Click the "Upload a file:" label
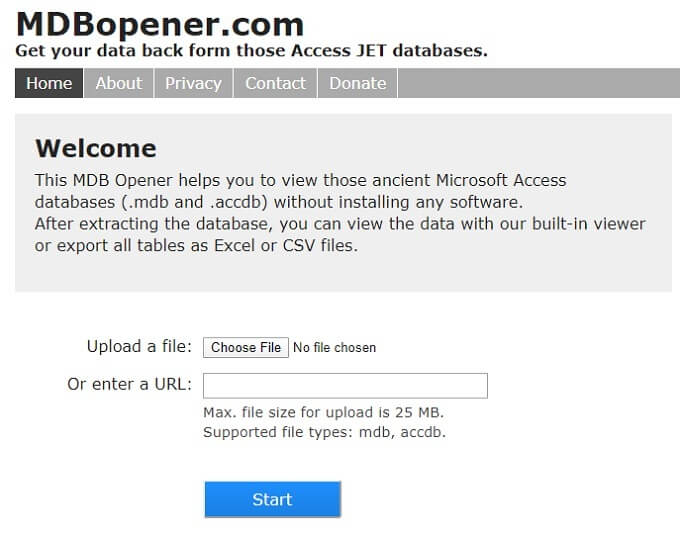 click(139, 347)
